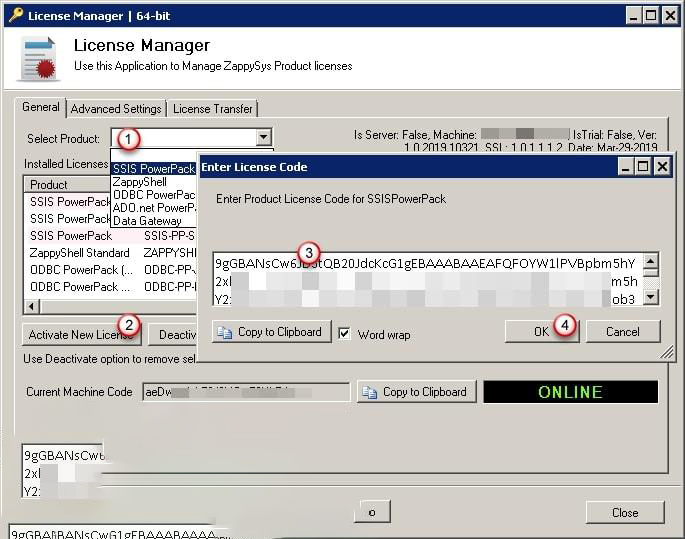Copy machine code with Copy to Clipboard
The width and height of the screenshot is (685, 539).
pyautogui.click(x=417, y=392)
